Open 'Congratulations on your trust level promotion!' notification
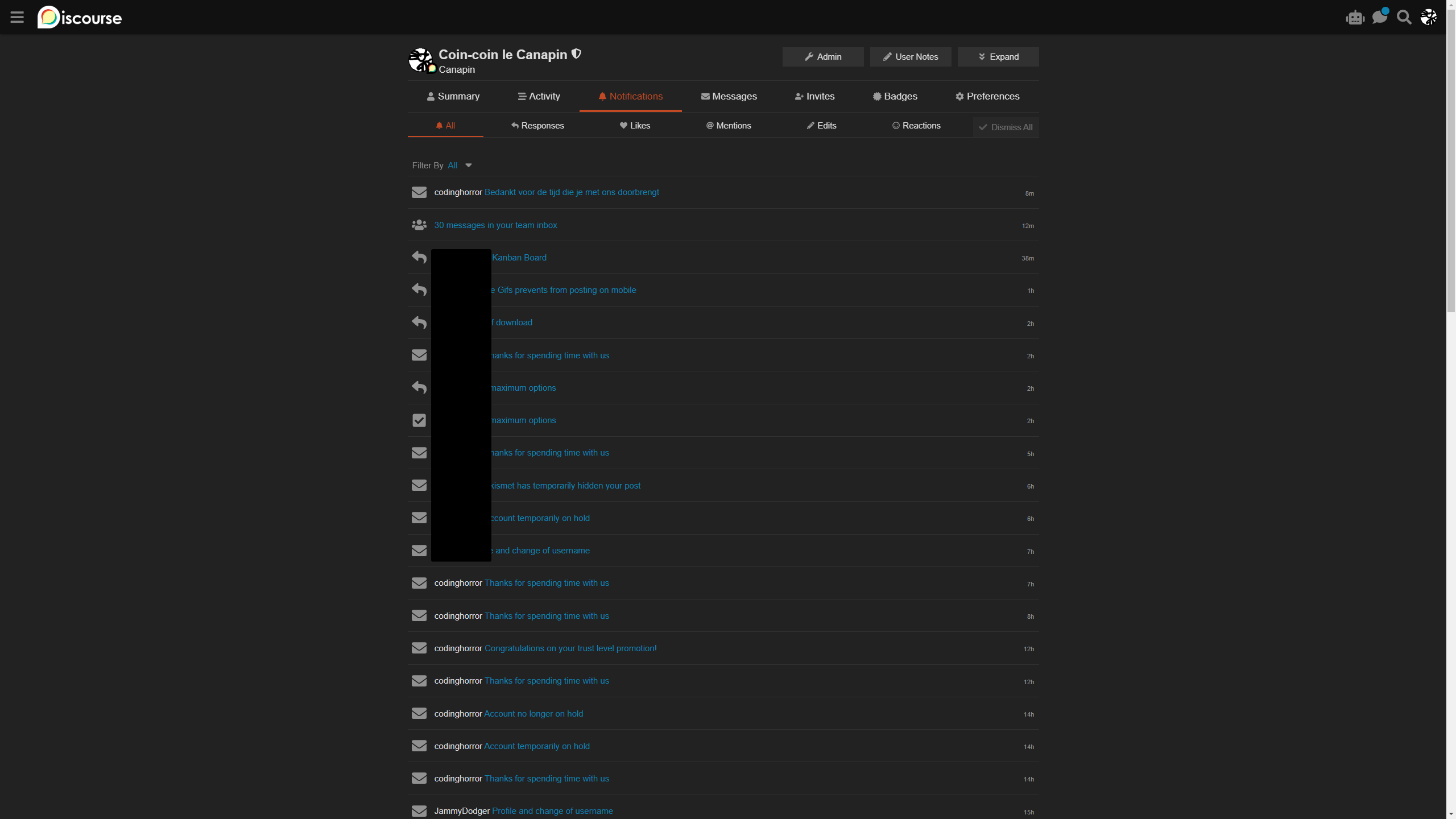The width and height of the screenshot is (1456, 819). click(x=570, y=648)
